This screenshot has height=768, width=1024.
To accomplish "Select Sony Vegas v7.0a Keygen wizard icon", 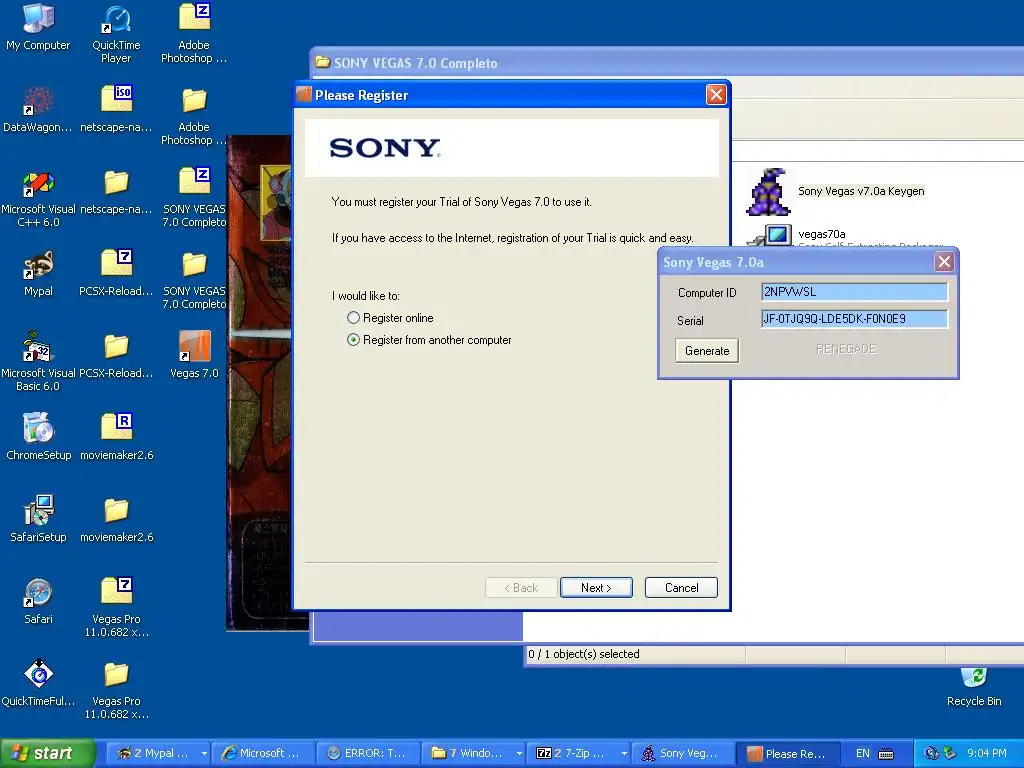I will tap(768, 191).
